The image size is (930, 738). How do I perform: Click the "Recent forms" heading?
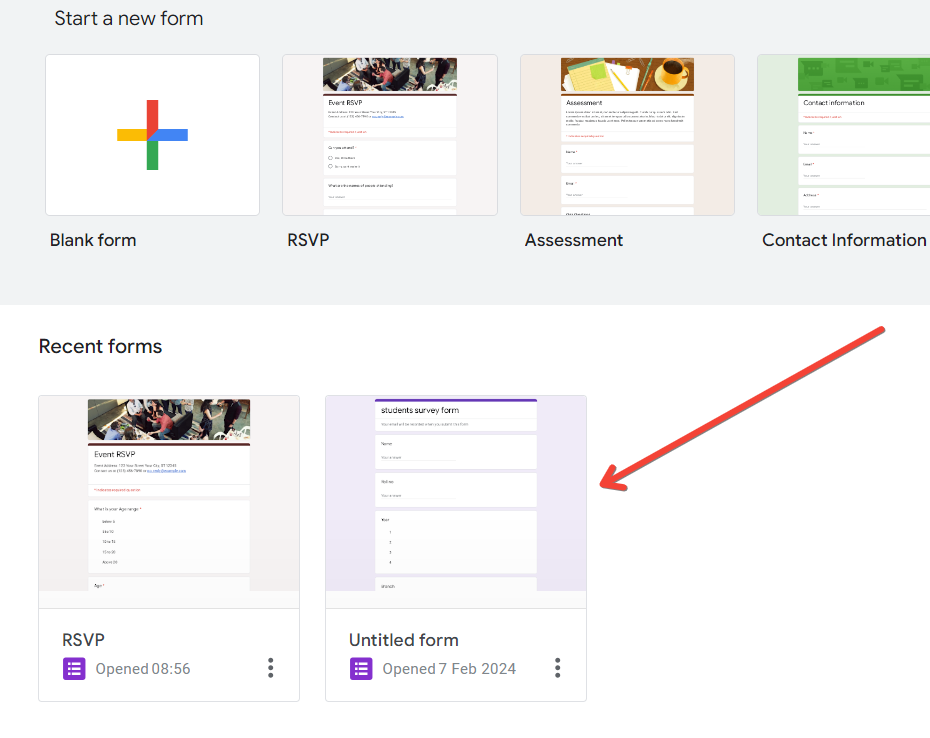point(100,347)
